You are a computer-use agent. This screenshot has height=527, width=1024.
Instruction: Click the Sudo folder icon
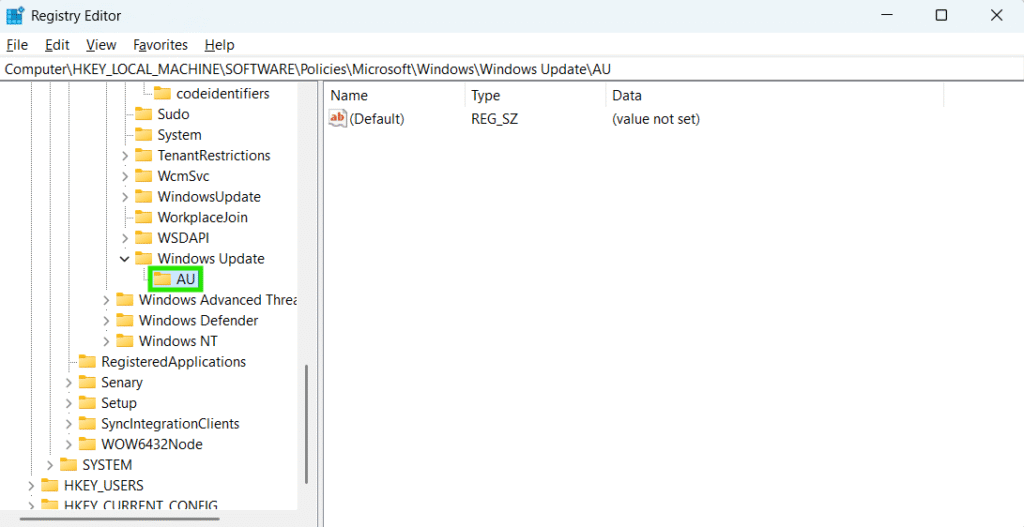(144, 114)
